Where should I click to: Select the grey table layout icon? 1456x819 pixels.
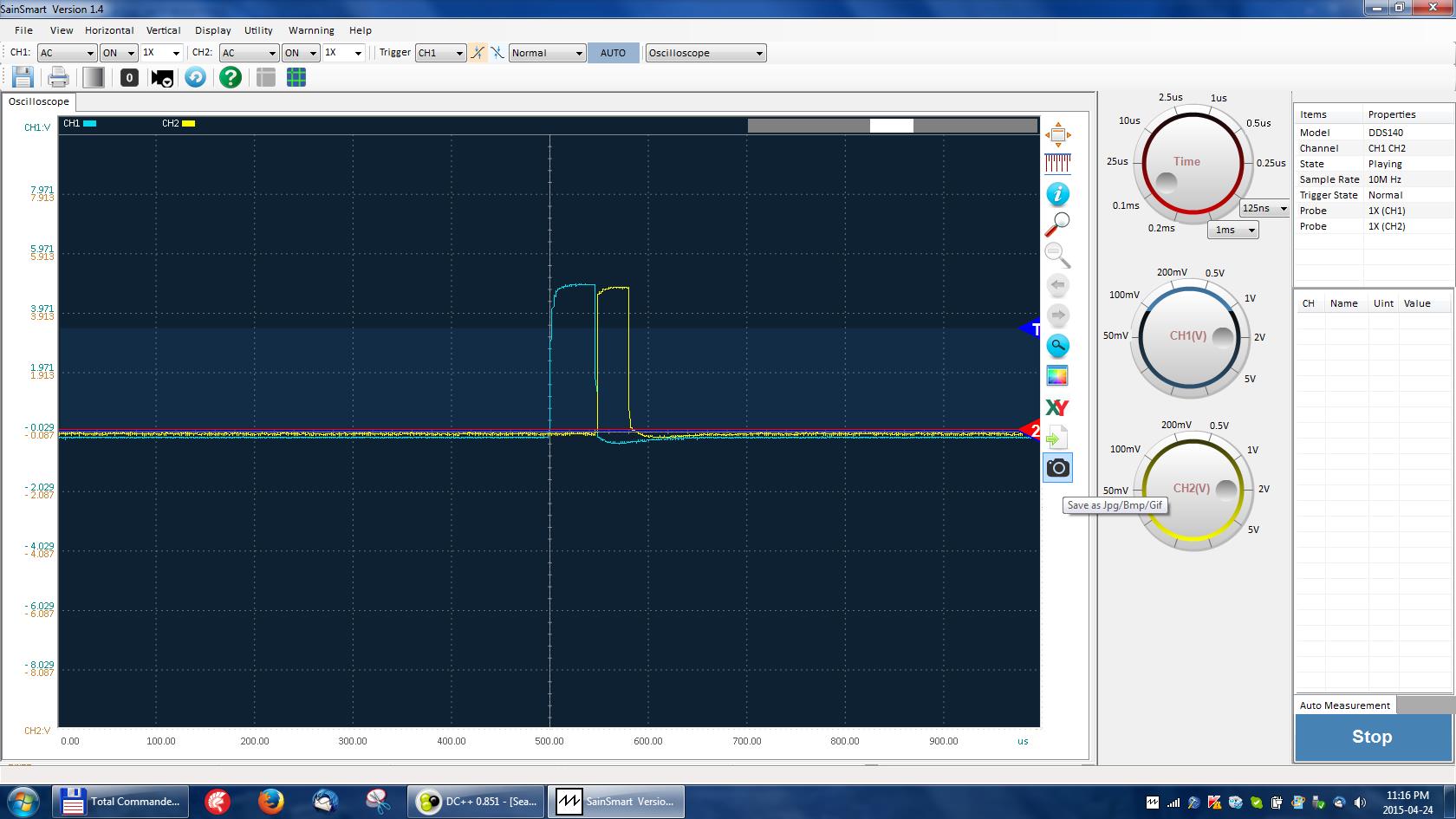(x=266, y=77)
